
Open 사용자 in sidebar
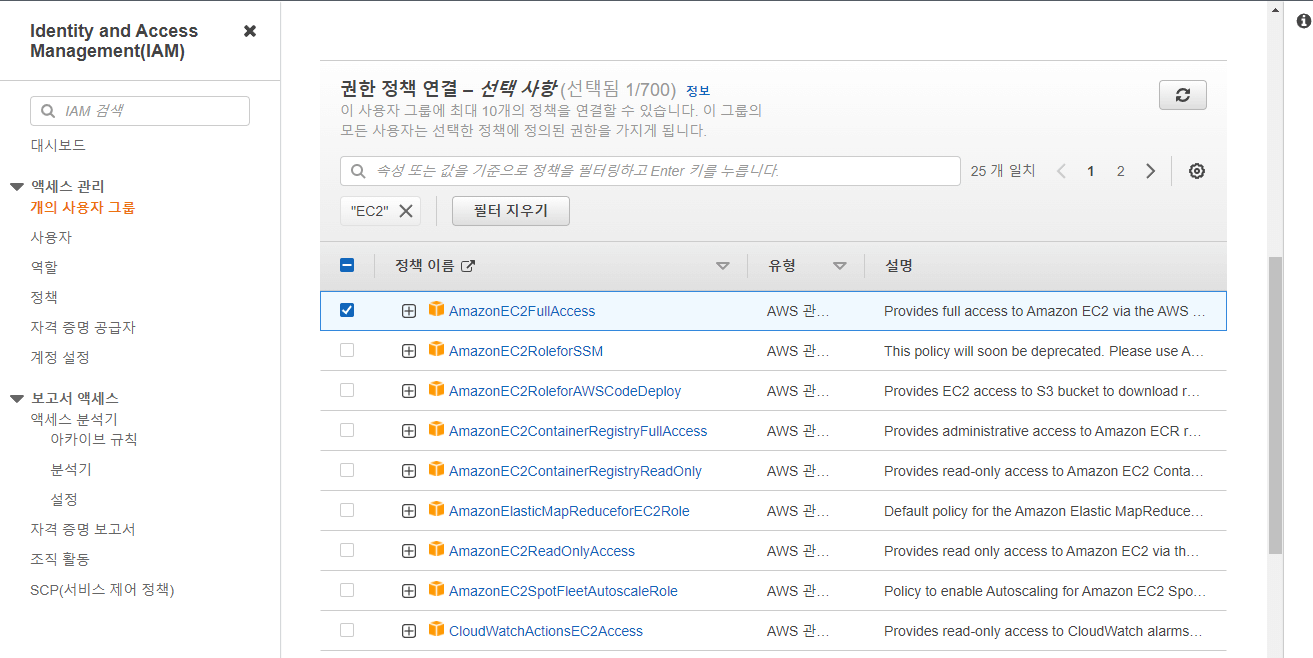pyautogui.click(x=51, y=237)
